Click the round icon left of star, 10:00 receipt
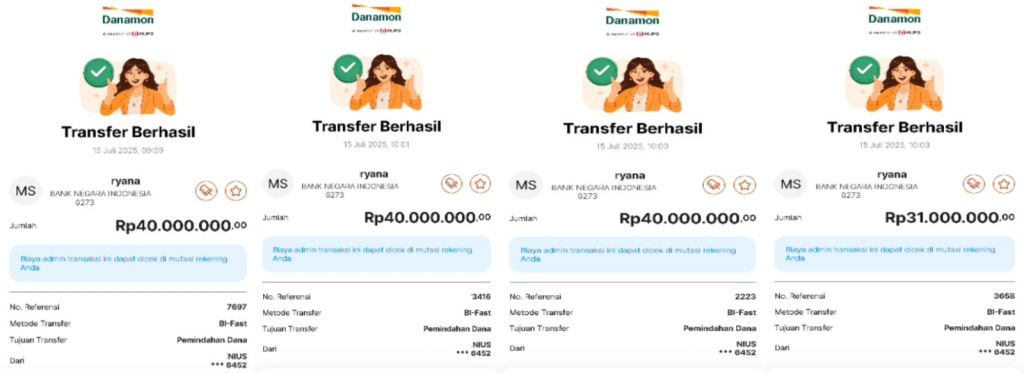Viewport: 1024px width, 374px height. click(x=715, y=185)
